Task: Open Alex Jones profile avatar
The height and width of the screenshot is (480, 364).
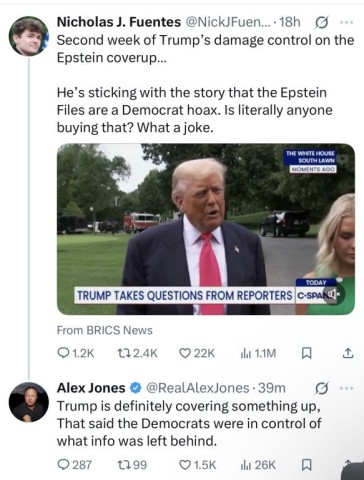Action: click(x=29, y=402)
